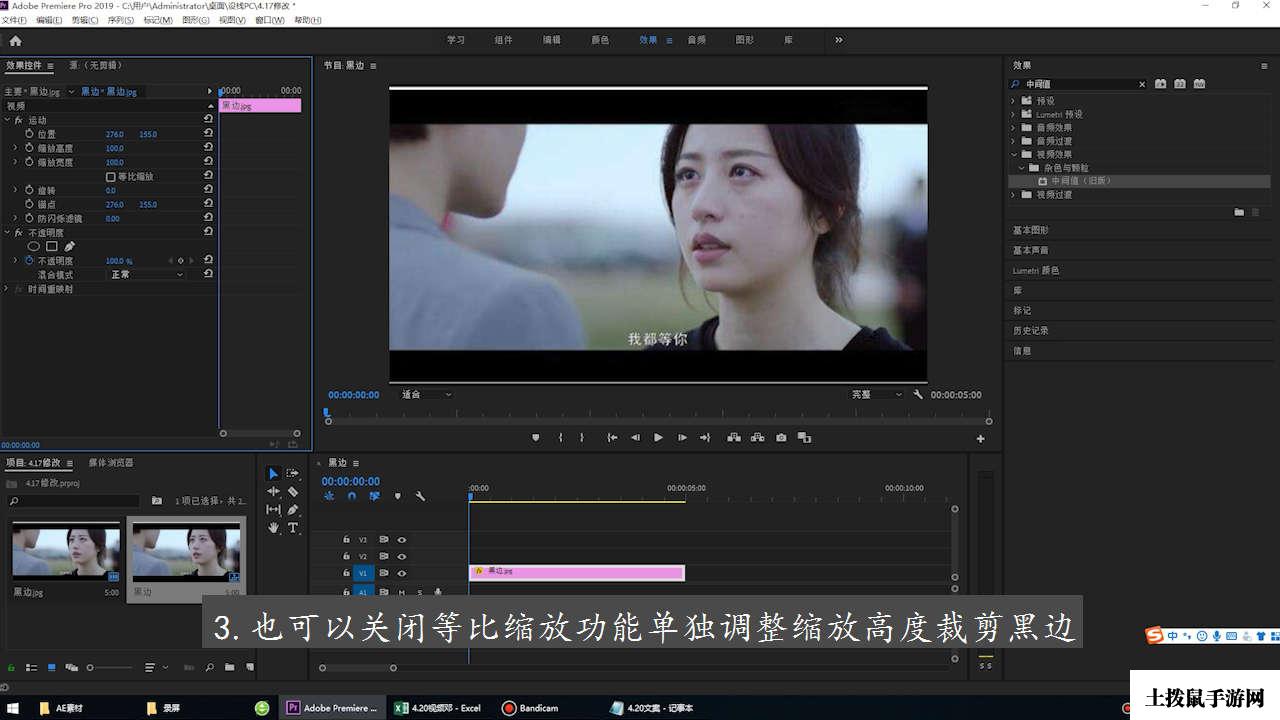1280x720 pixels.
Task: Select the Hand tool
Action: point(274,527)
